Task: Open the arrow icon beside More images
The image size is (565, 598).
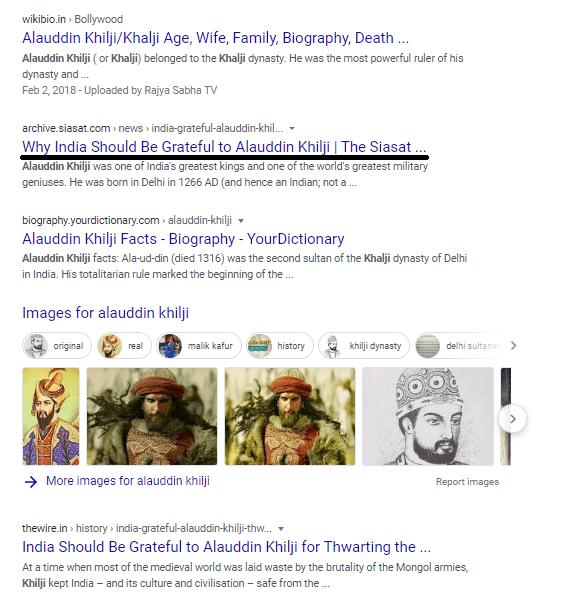Action: pos(31,482)
